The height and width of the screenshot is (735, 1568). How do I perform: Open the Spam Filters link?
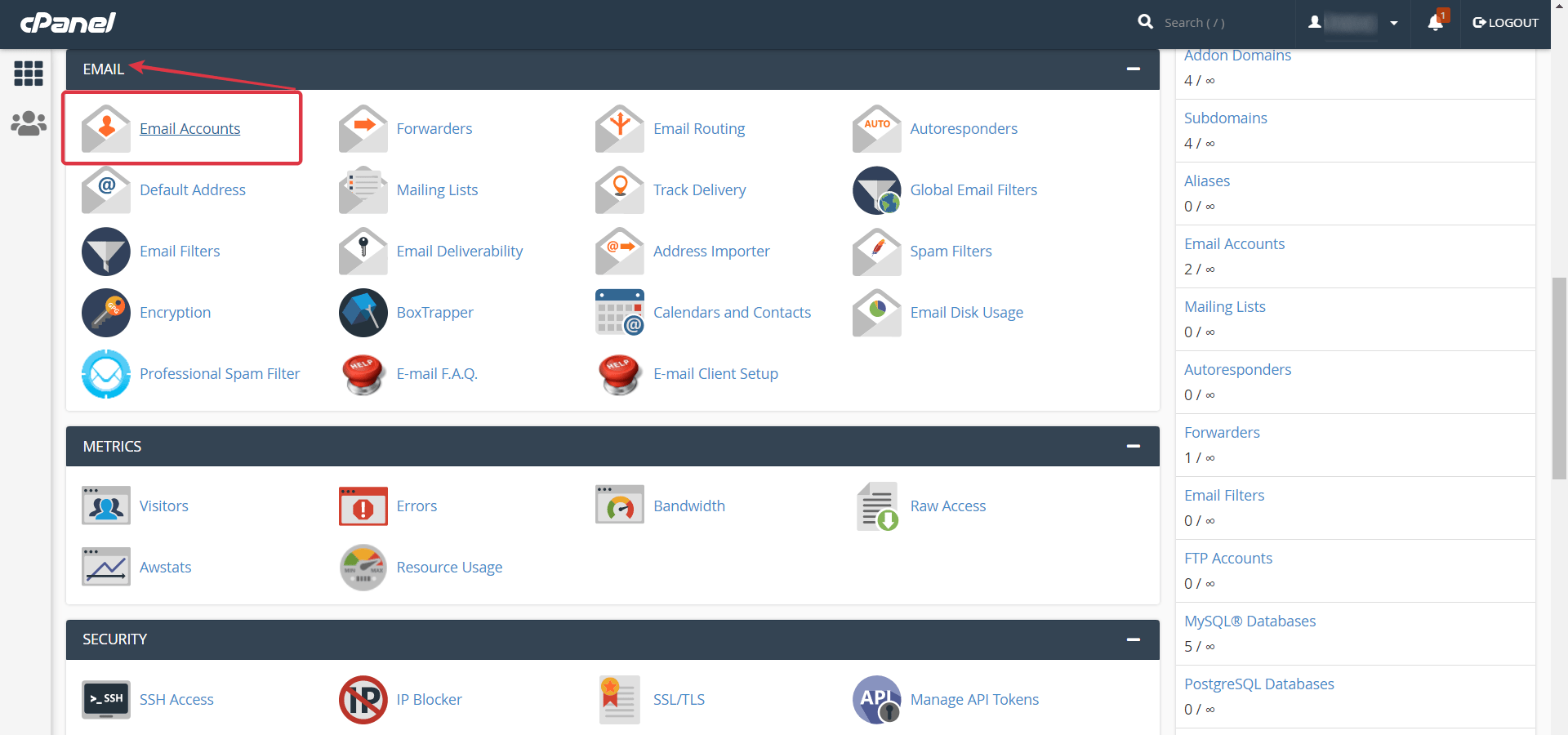[951, 252]
